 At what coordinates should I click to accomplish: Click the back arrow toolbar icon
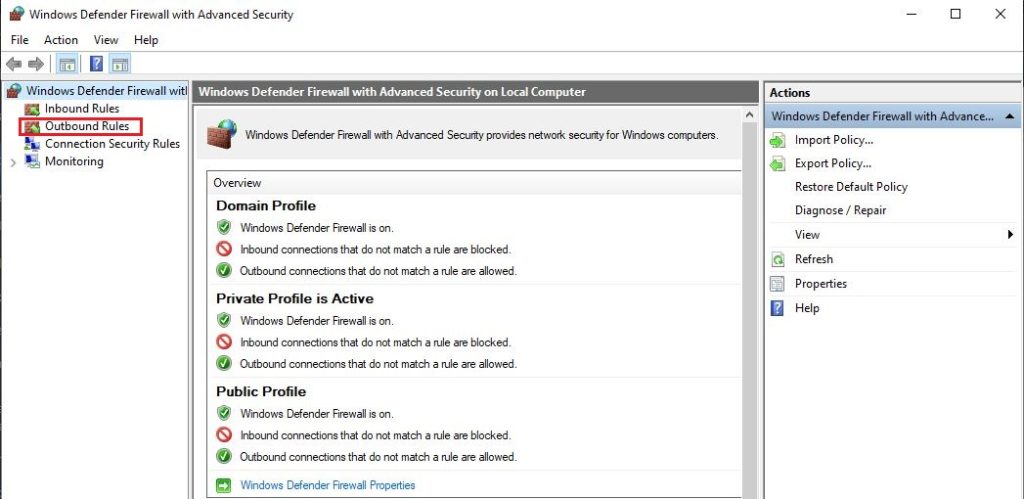(x=14, y=63)
